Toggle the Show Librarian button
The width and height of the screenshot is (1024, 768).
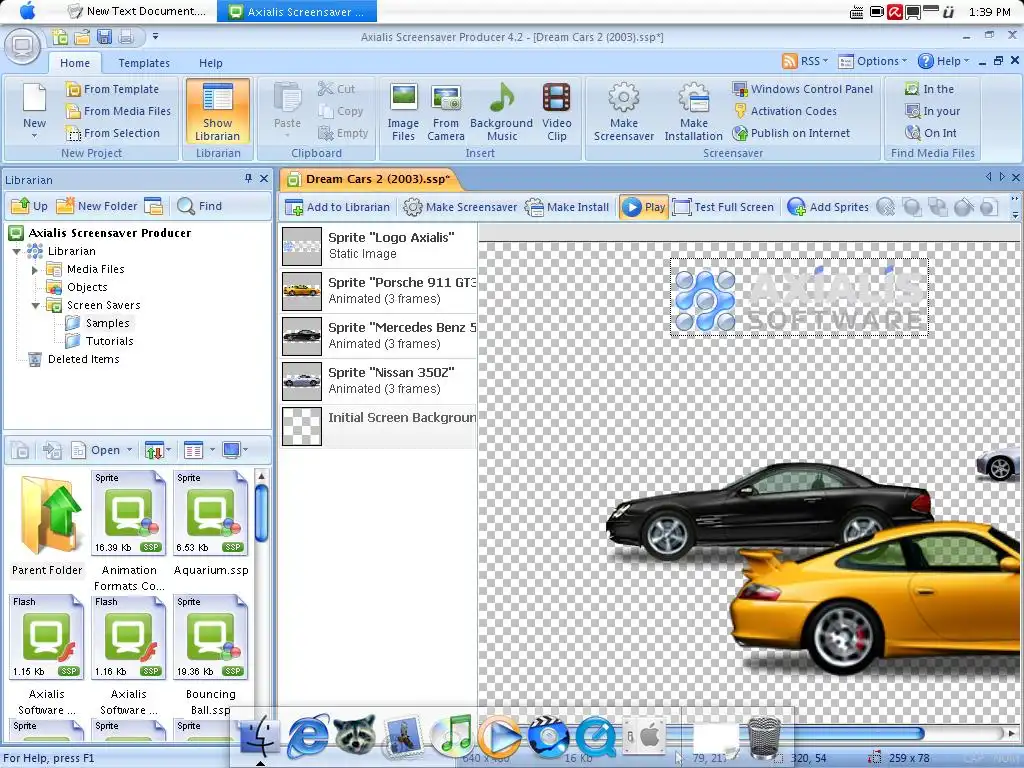tap(217, 111)
